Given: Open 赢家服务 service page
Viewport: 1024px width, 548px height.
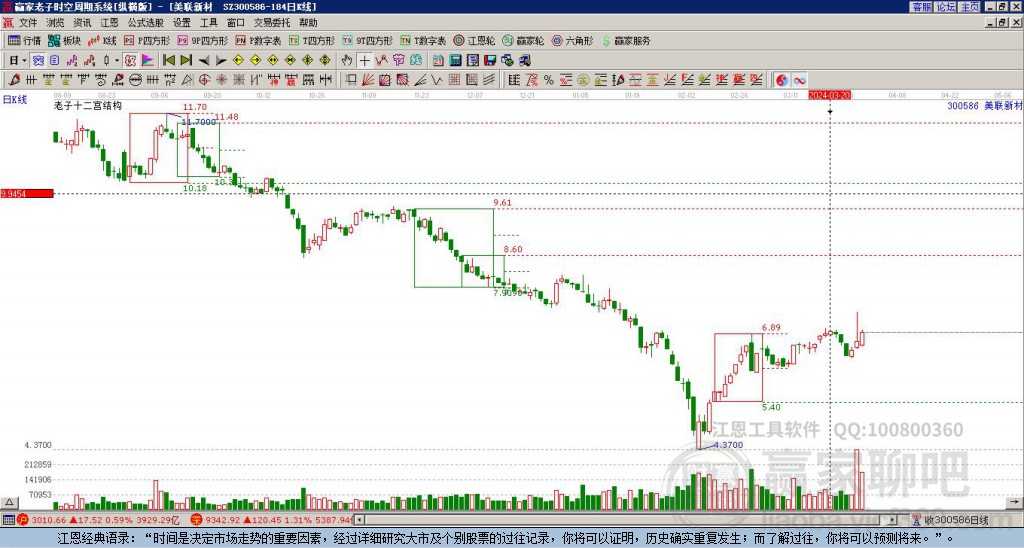Looking at the screenshot, I should coord(626,40).
